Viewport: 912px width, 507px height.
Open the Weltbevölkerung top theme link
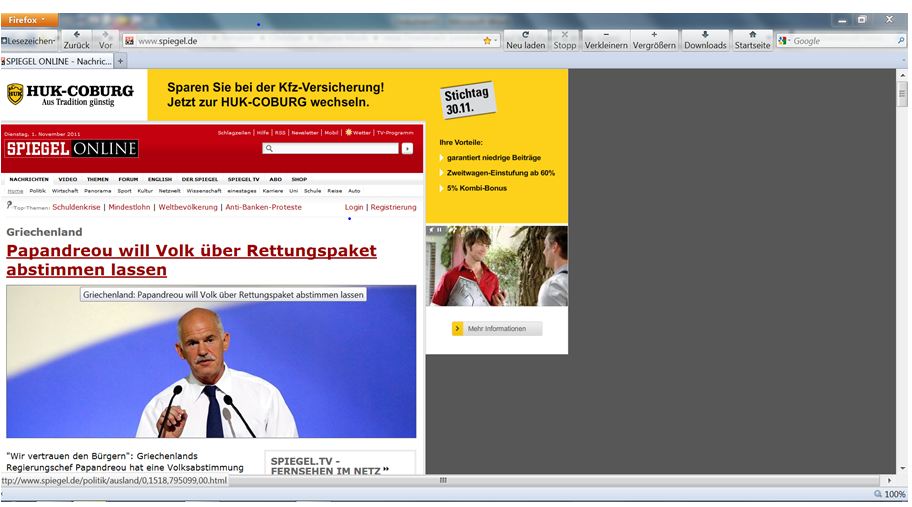click(188, 207)
